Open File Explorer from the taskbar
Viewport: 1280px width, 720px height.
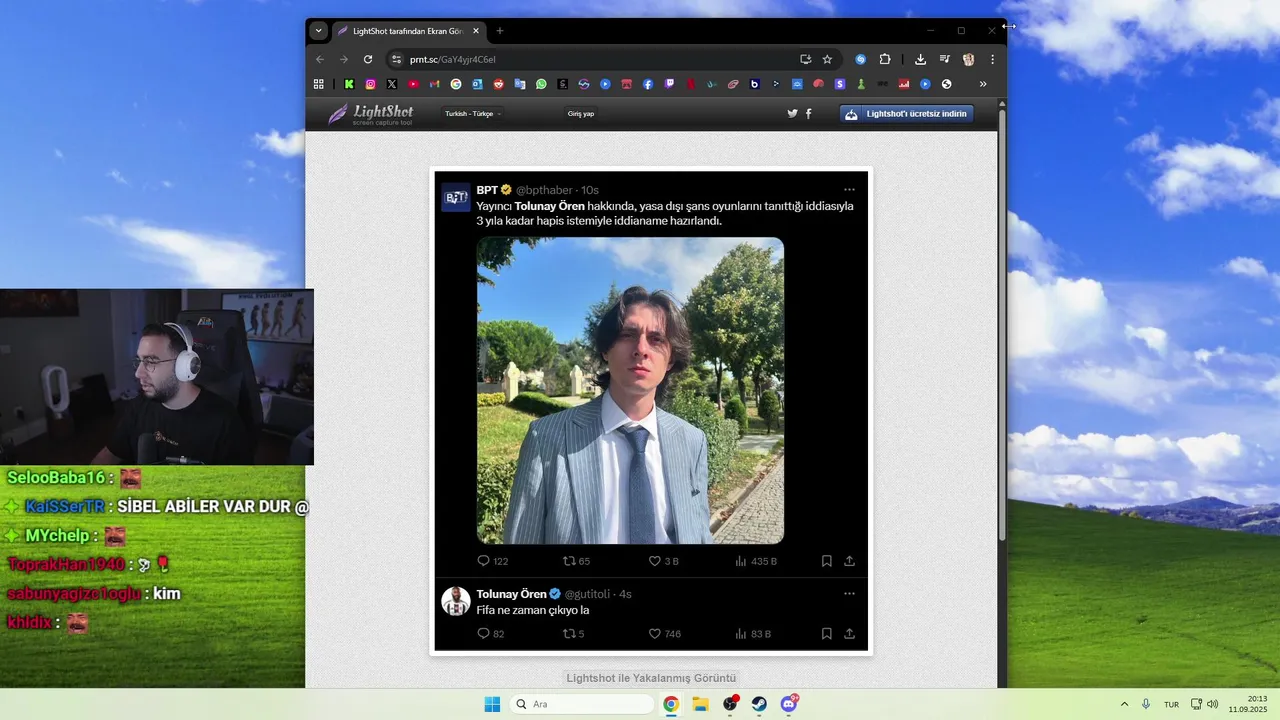pyautogui.click(x=700, y=704)
